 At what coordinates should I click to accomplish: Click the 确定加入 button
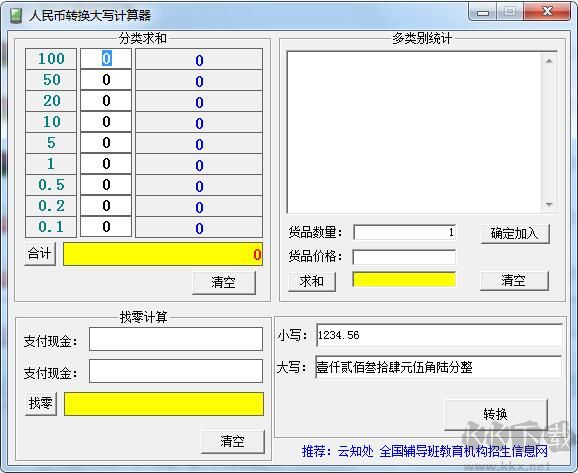click(x=515, y=233)
